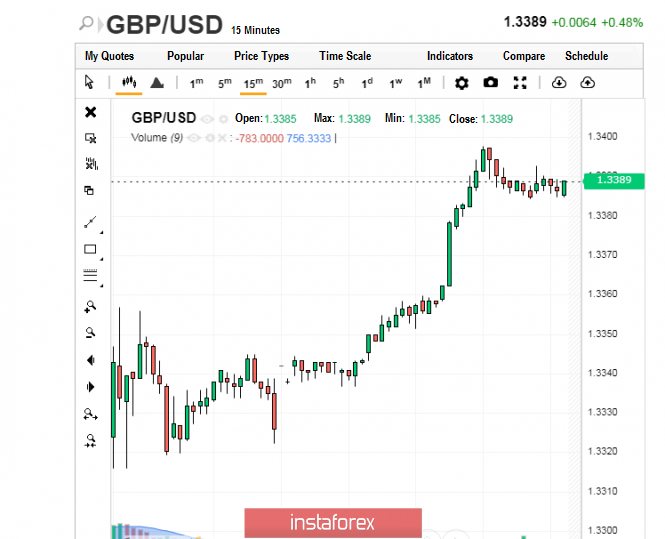This screenshot has width=665, height=539.
Task: Move chart left with arrow tool
Action: (90, 360)
